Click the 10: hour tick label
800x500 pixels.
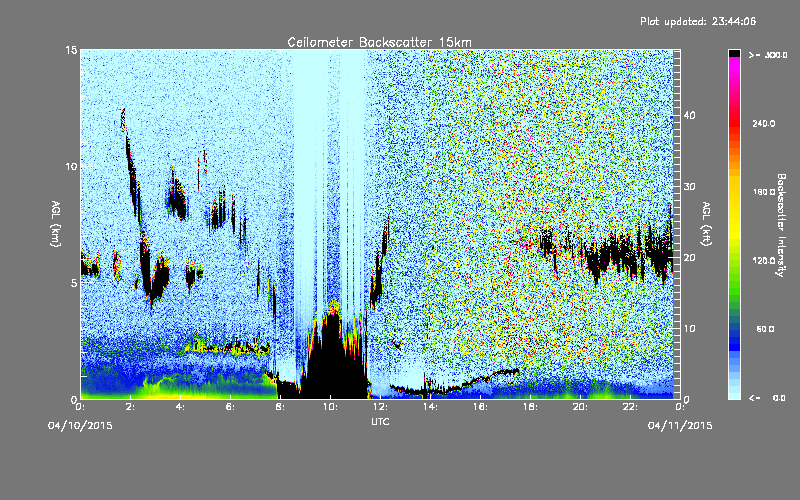click(331, 407)
